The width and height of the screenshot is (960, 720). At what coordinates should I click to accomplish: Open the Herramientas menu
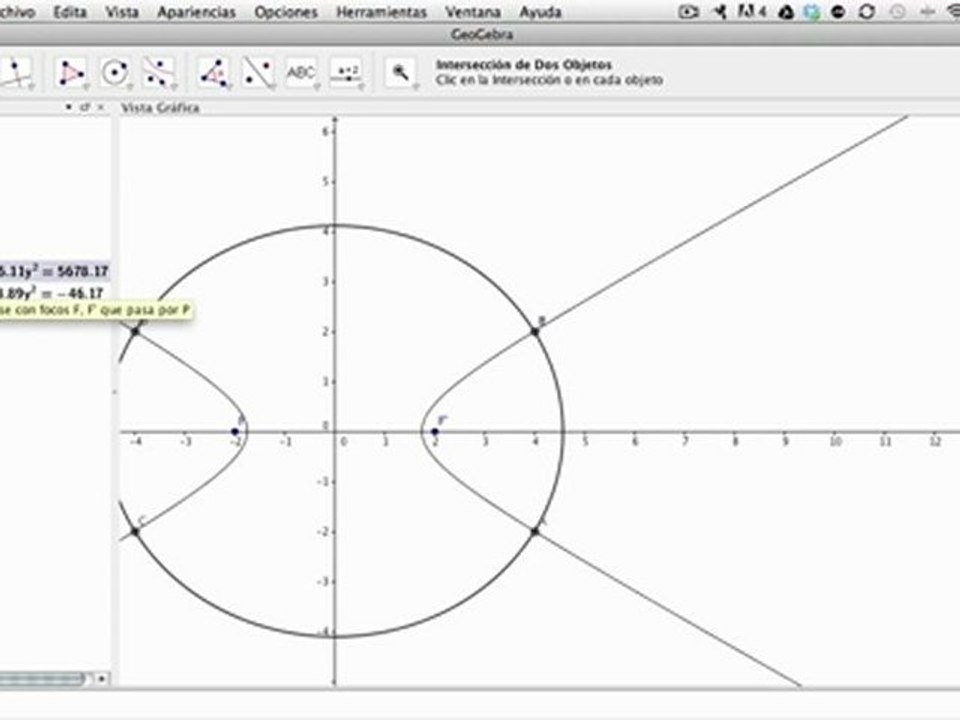pos(381,12)
